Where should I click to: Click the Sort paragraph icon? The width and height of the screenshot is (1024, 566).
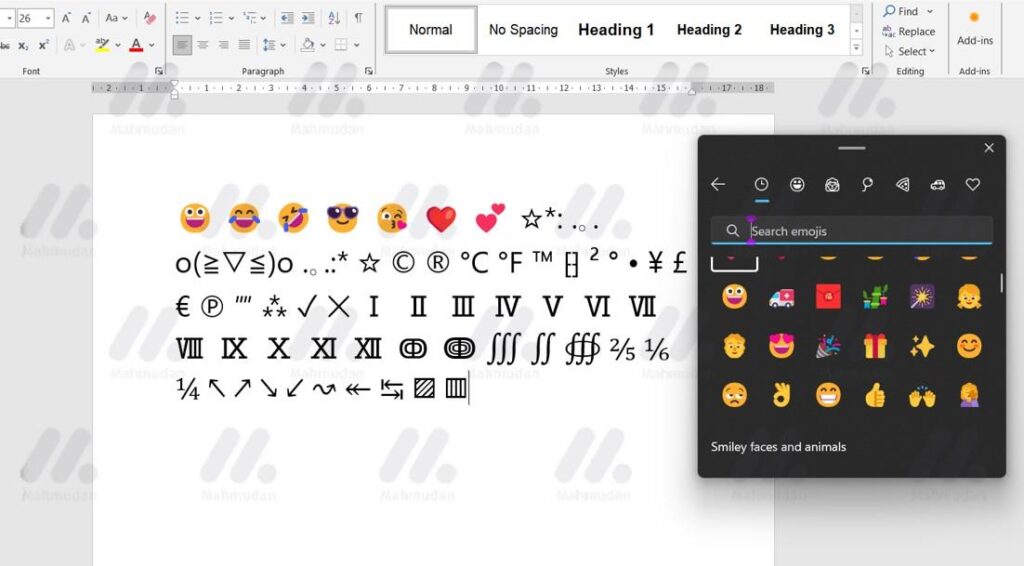coord(334,18)
